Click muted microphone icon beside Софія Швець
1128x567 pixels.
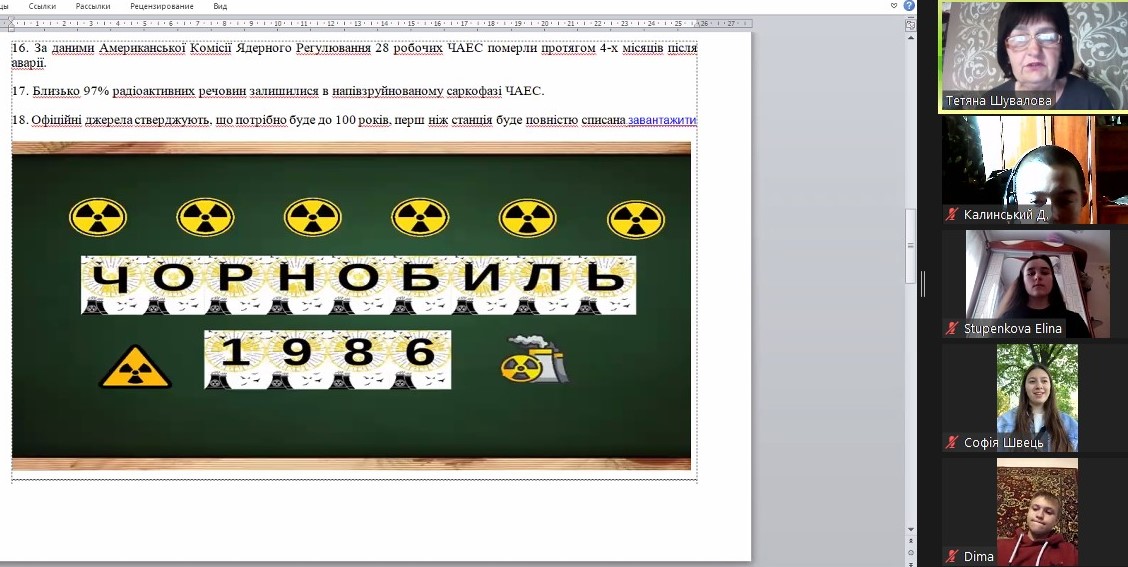coord(952,443)
